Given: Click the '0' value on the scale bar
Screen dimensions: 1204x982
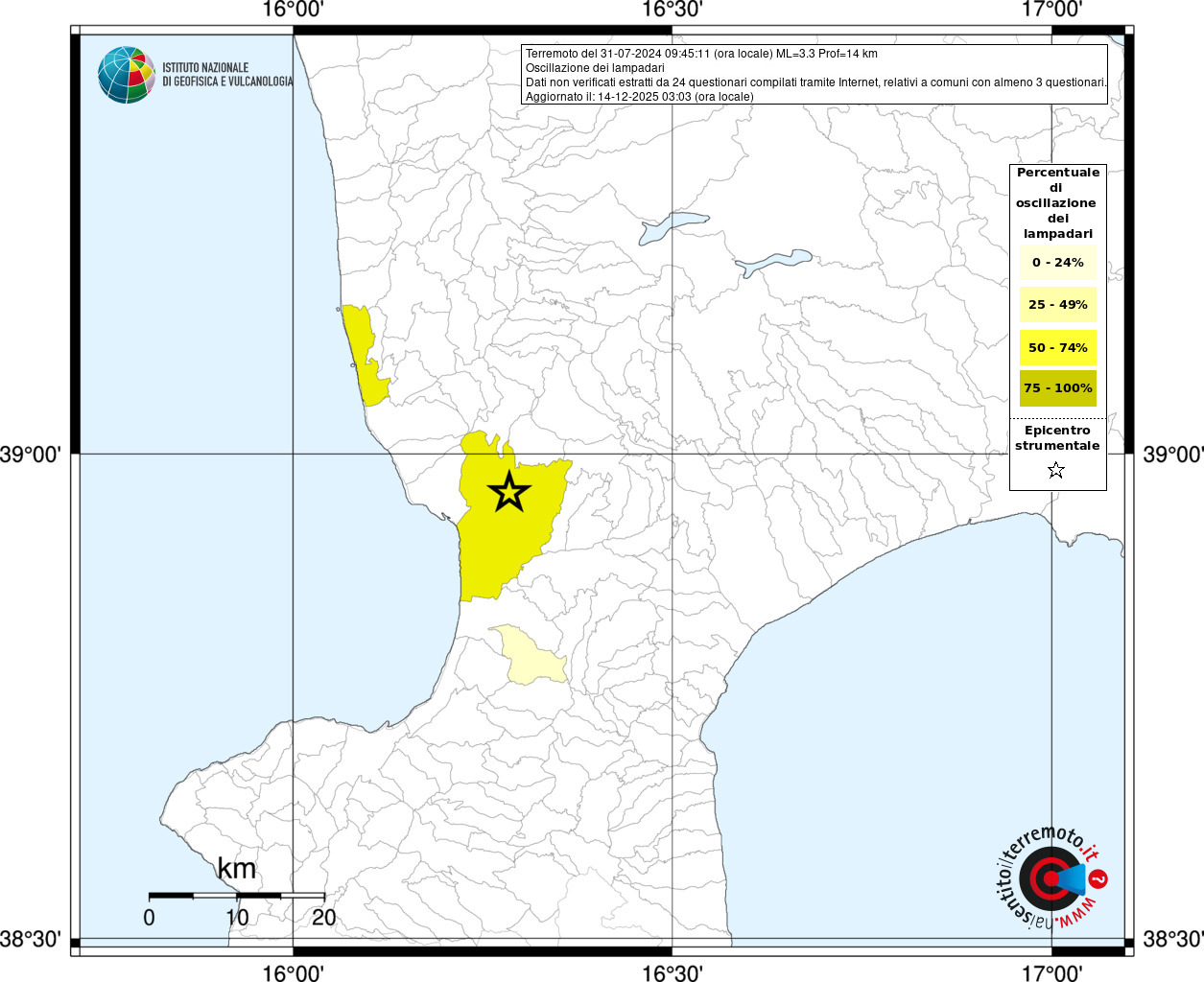Looking at the screenshot, I should point(149,918).
